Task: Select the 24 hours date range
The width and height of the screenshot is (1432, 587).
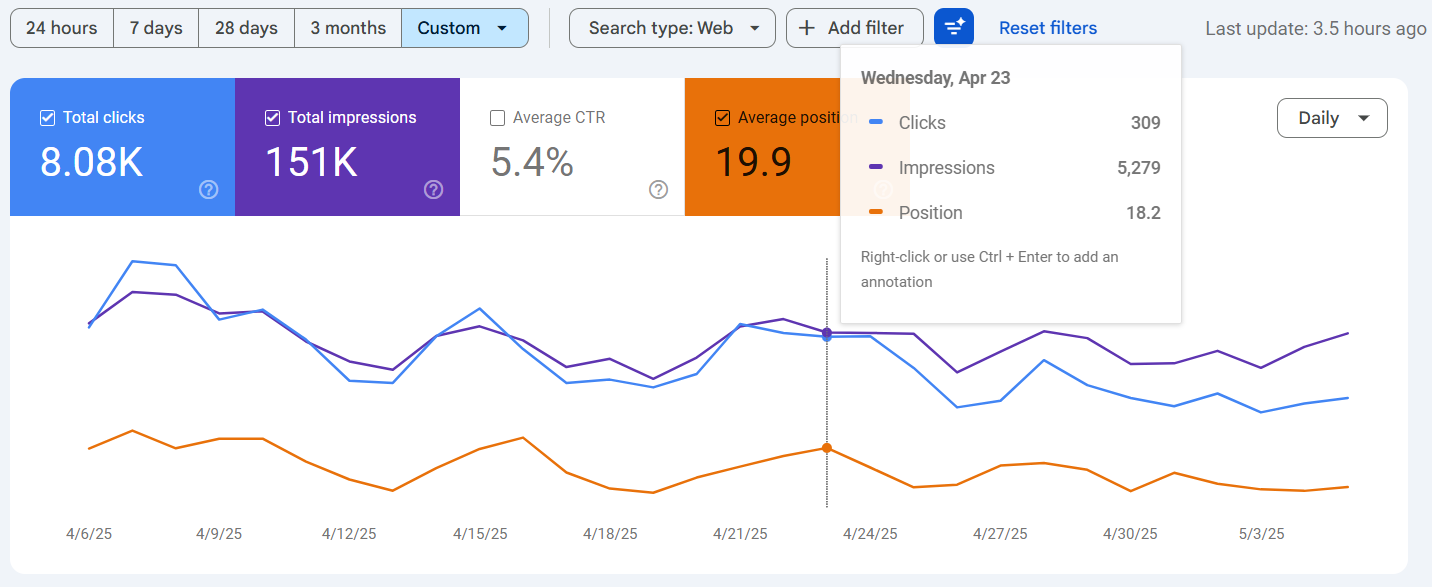Action: pyautogui.click(x=62, y=28)
